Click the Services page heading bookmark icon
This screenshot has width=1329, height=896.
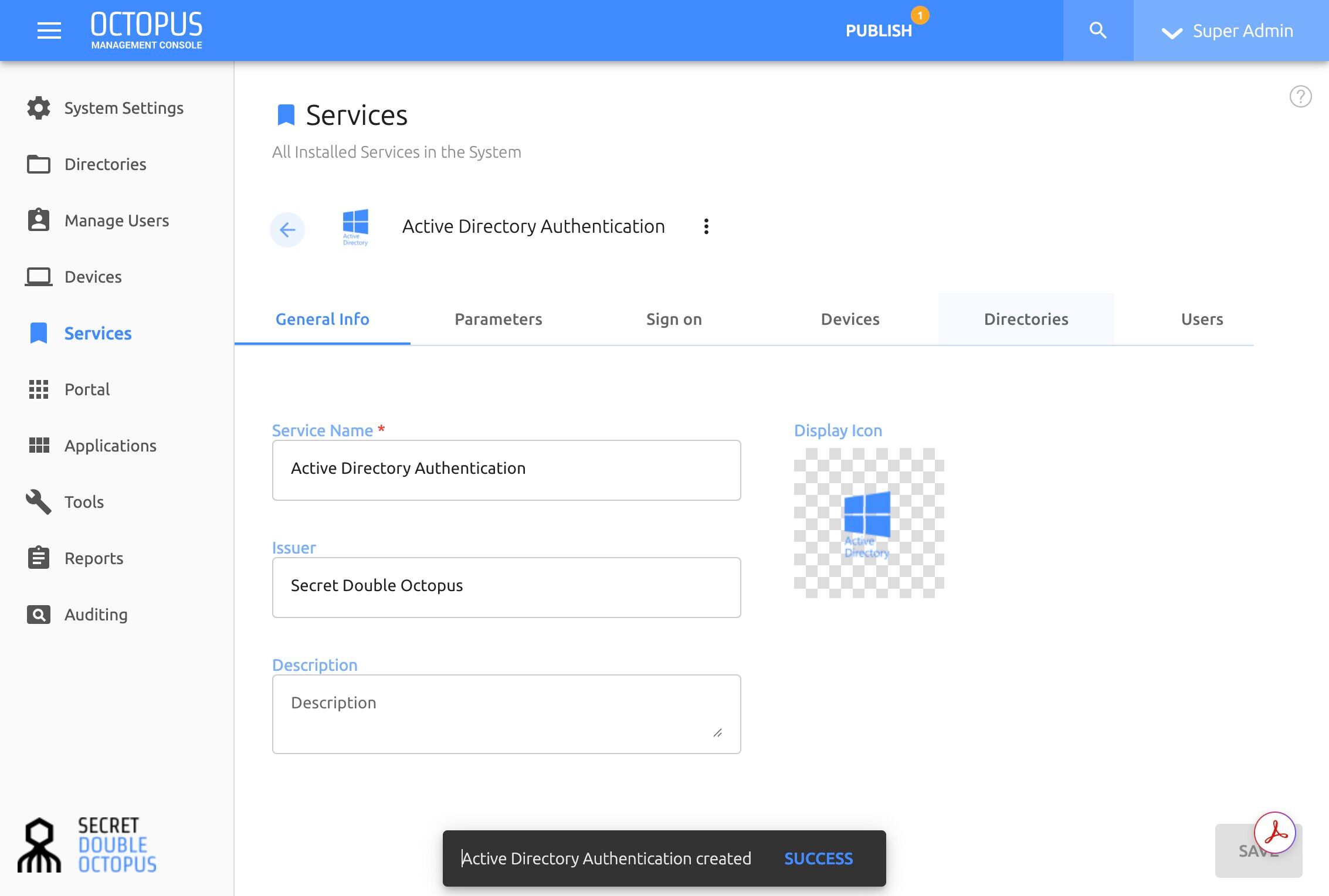pos(286,115)
